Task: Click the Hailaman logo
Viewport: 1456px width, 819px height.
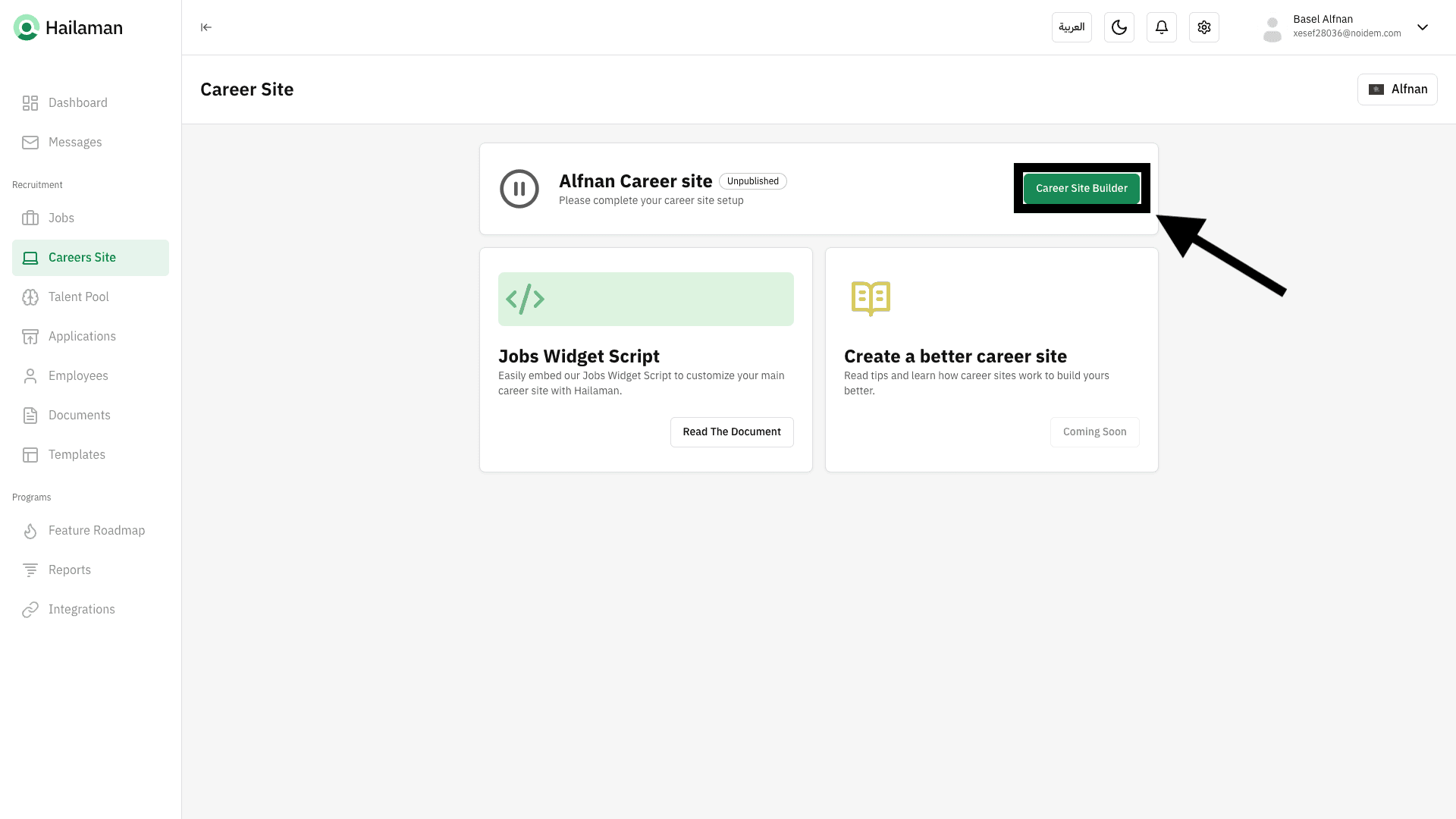Action: click(x=68, y=28)
